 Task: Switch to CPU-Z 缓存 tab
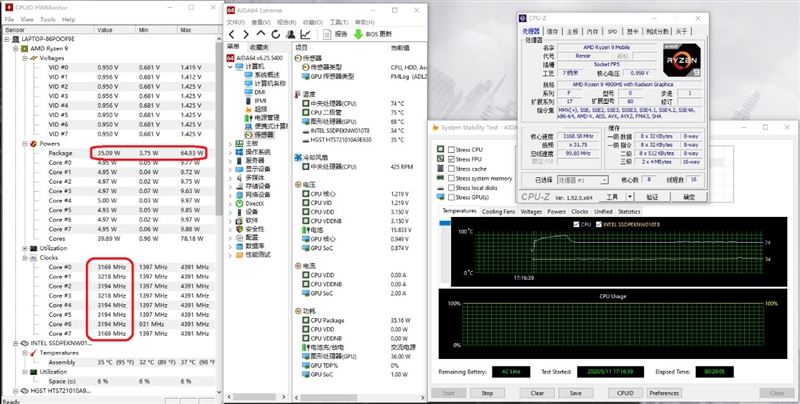pyautogui.click(x=553, y=32)
